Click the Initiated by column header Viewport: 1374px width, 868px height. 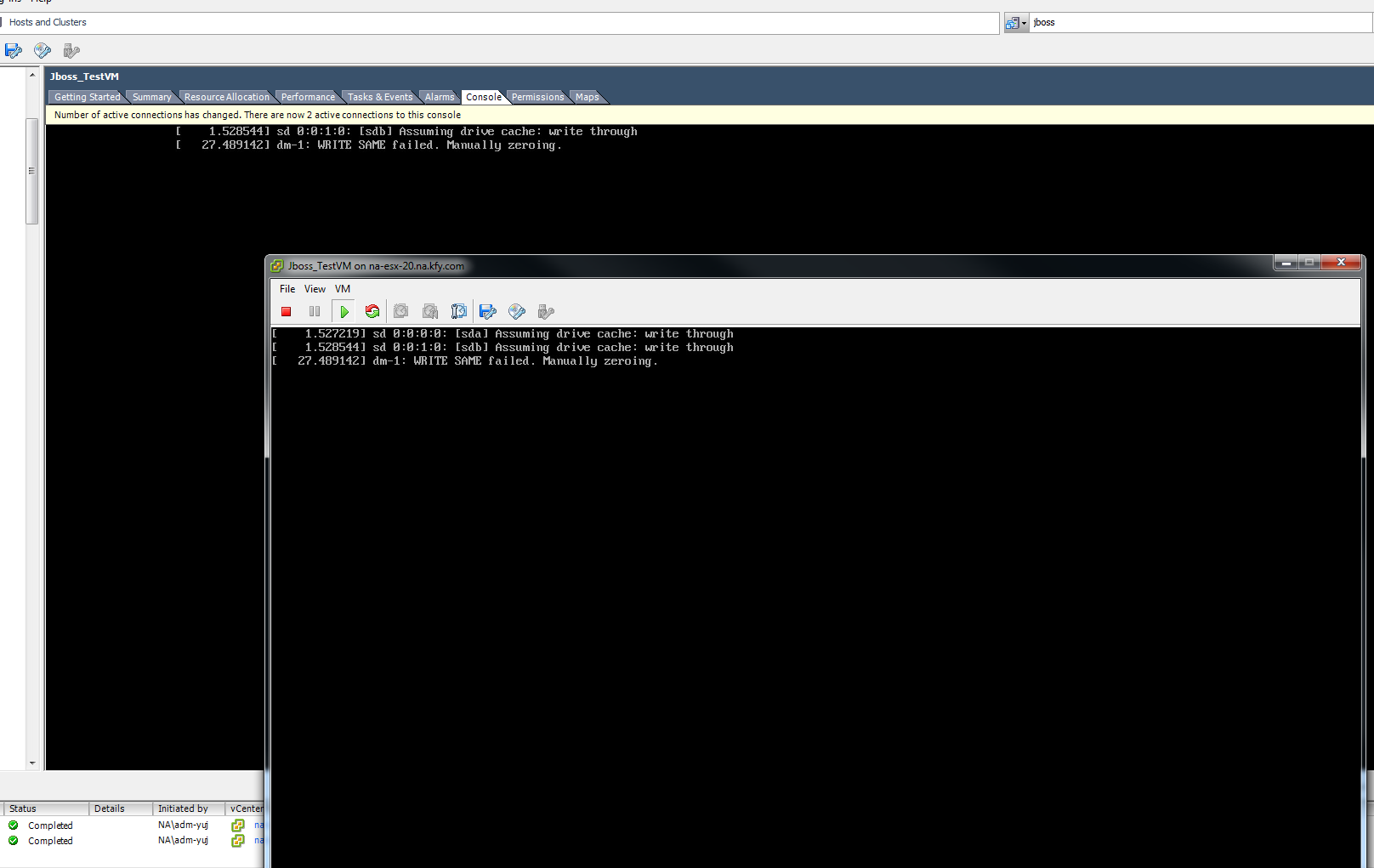pyautogui.click(x=189, y=808)
